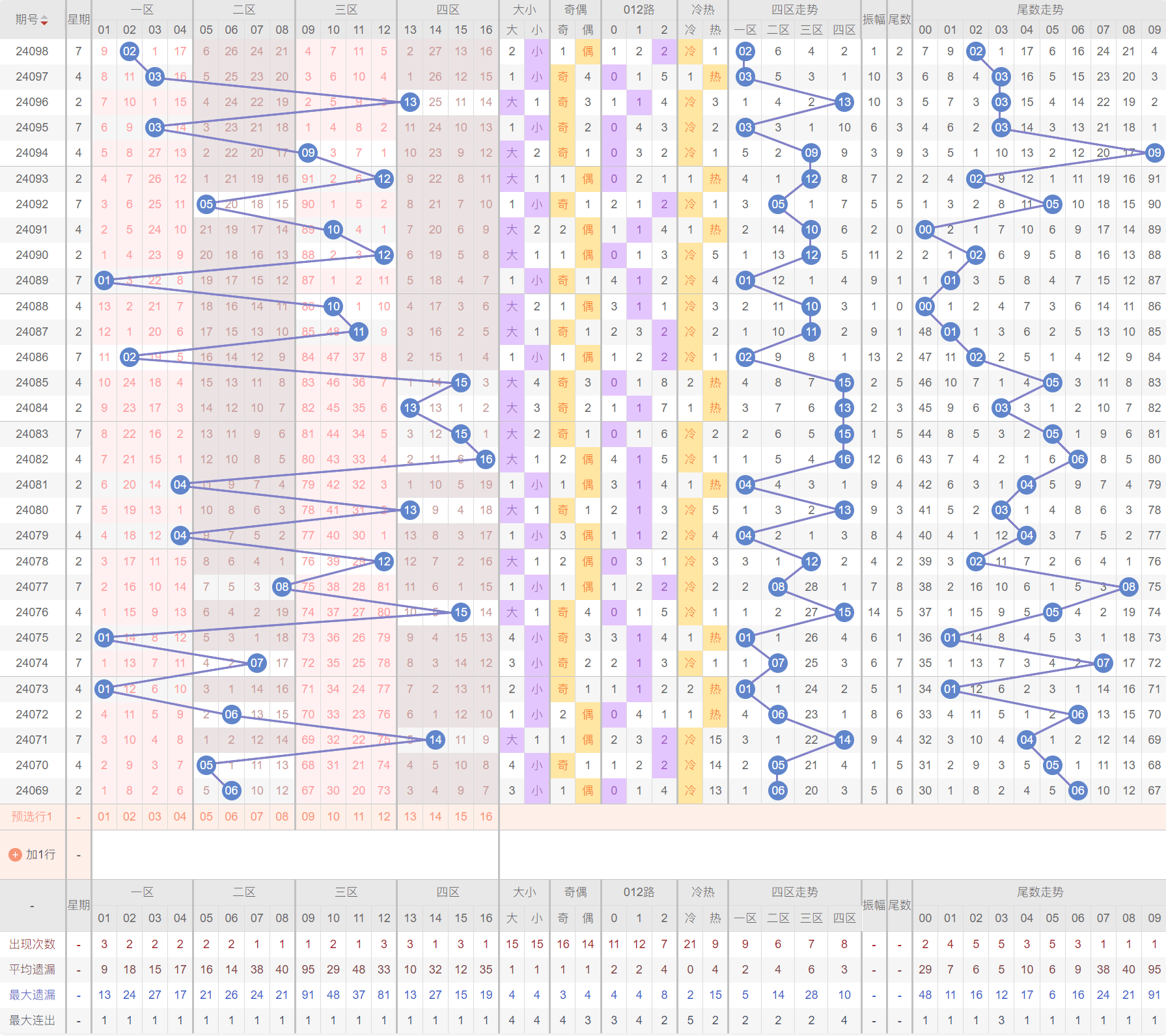Click the top 冷热 header

tap(702, 10)
